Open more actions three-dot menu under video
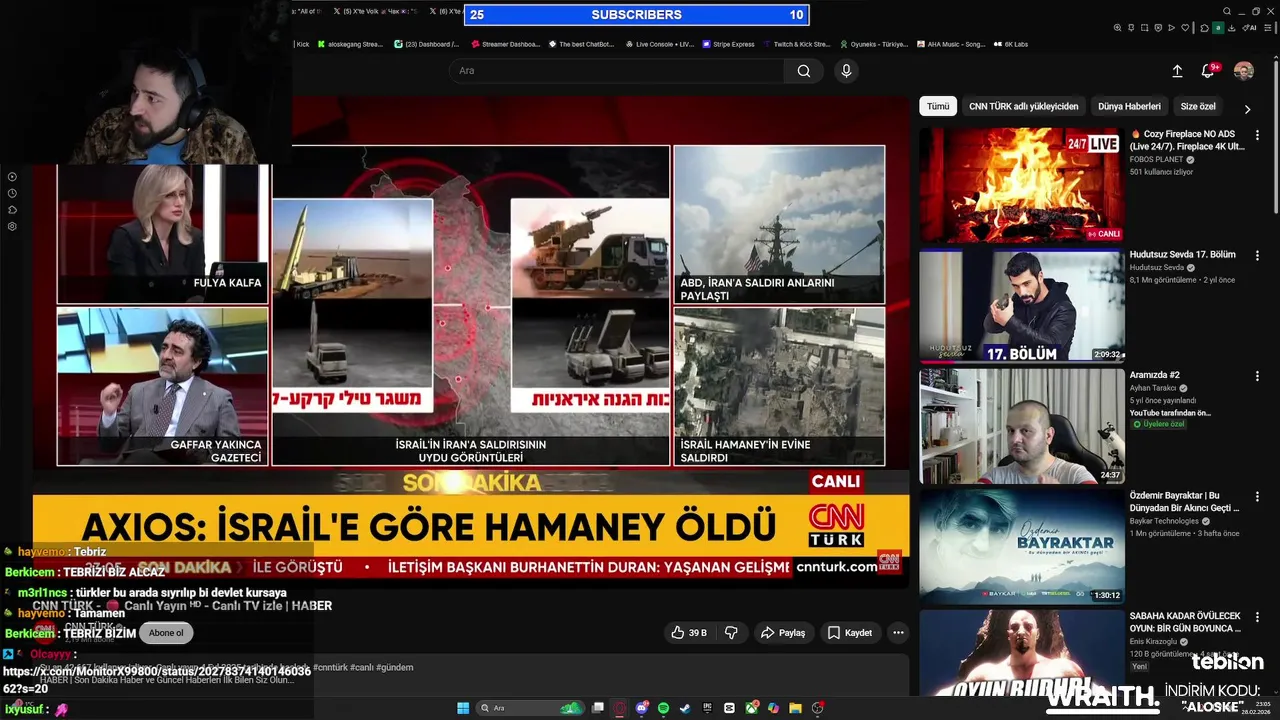1280x720 pixels. [898, 633]
